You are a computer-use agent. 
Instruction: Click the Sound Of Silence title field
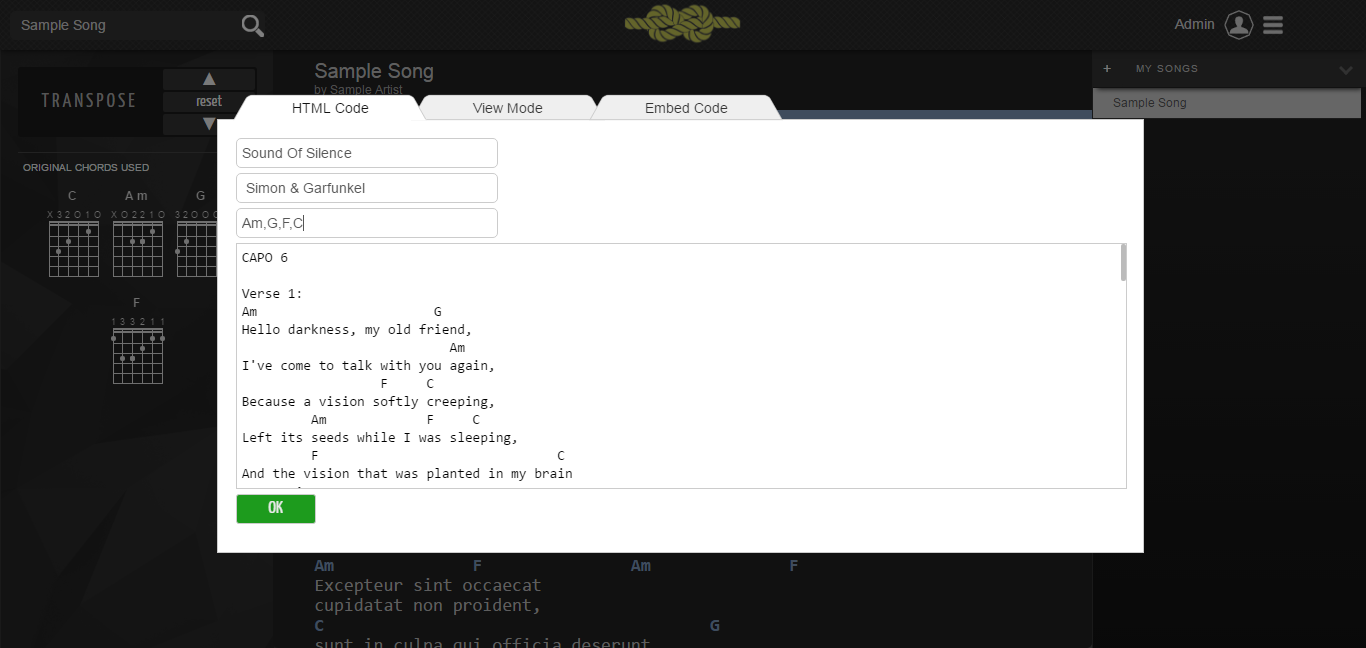[366, 153]
